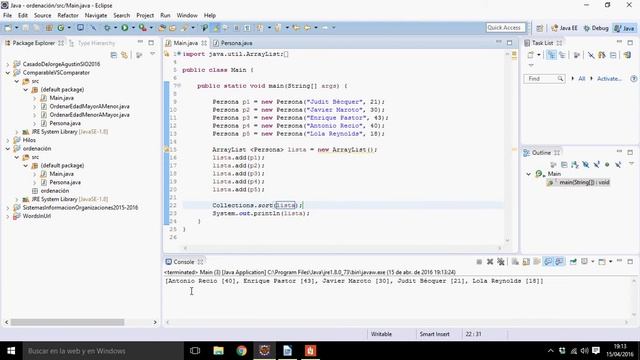Open the Navigate menu
This screenshot has width=640, height=360.
[x=96, y=16]
